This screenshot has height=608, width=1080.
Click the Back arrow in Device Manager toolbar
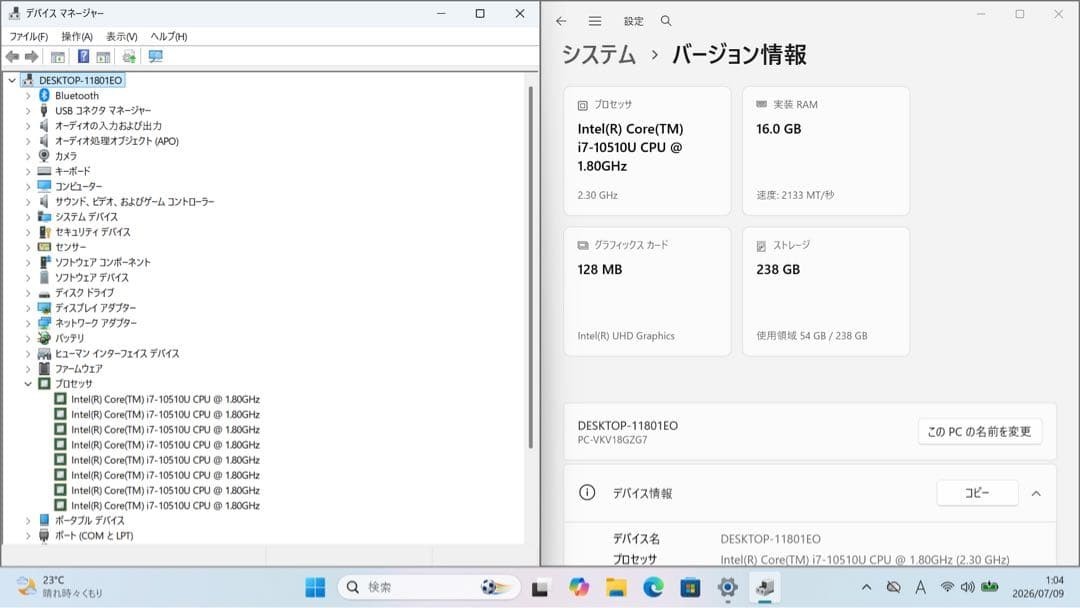click(x=12, y=56)
